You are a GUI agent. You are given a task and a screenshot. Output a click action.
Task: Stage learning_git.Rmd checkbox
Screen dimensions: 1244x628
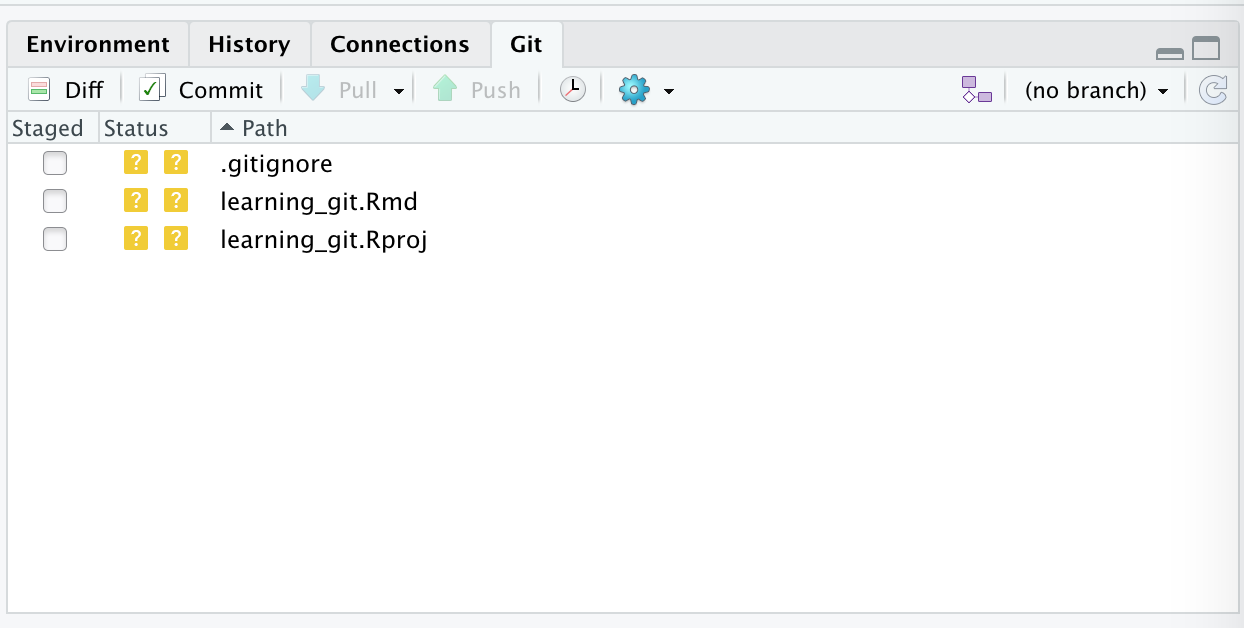click(55, 201)
